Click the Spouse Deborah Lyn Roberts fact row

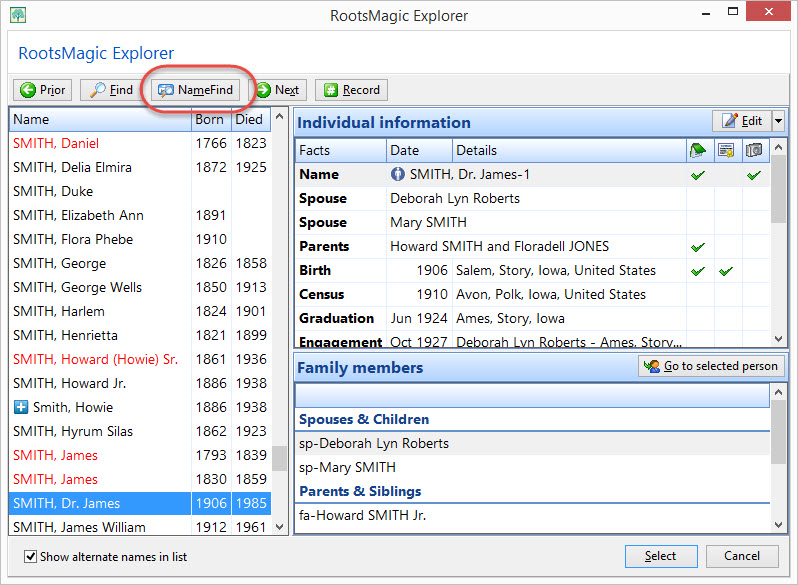532,199
